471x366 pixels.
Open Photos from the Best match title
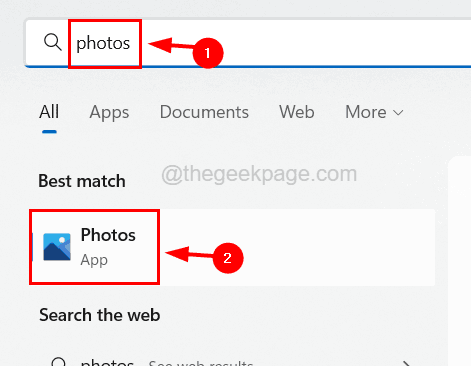point(108,235)
